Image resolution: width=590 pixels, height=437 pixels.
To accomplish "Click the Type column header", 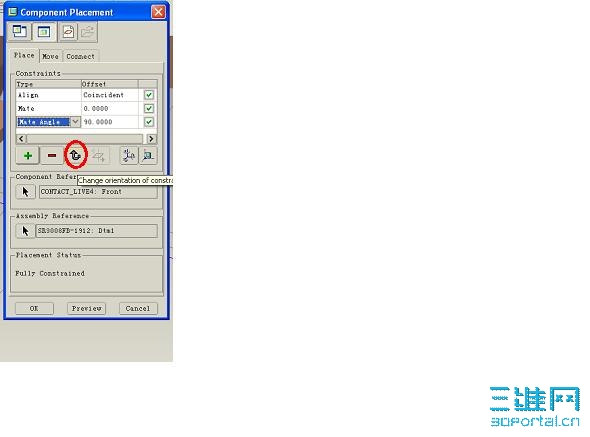I will click(49, 84).
